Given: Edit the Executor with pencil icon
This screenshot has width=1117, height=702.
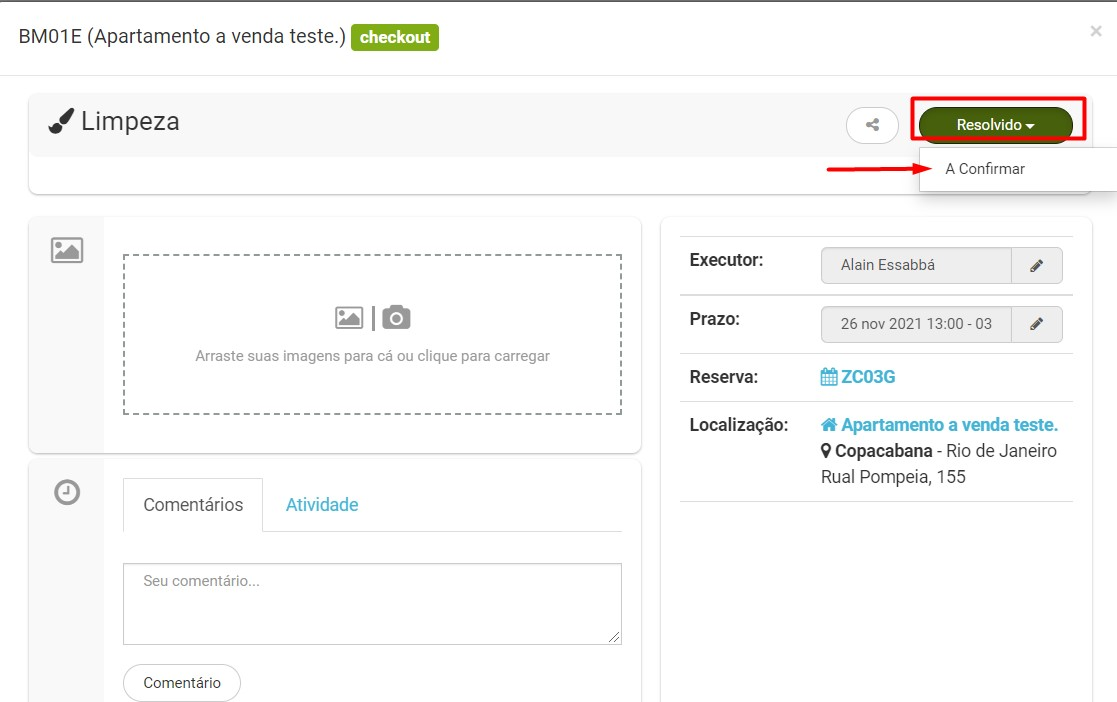Looking at the screenshot, I should tap(1037, 266).
